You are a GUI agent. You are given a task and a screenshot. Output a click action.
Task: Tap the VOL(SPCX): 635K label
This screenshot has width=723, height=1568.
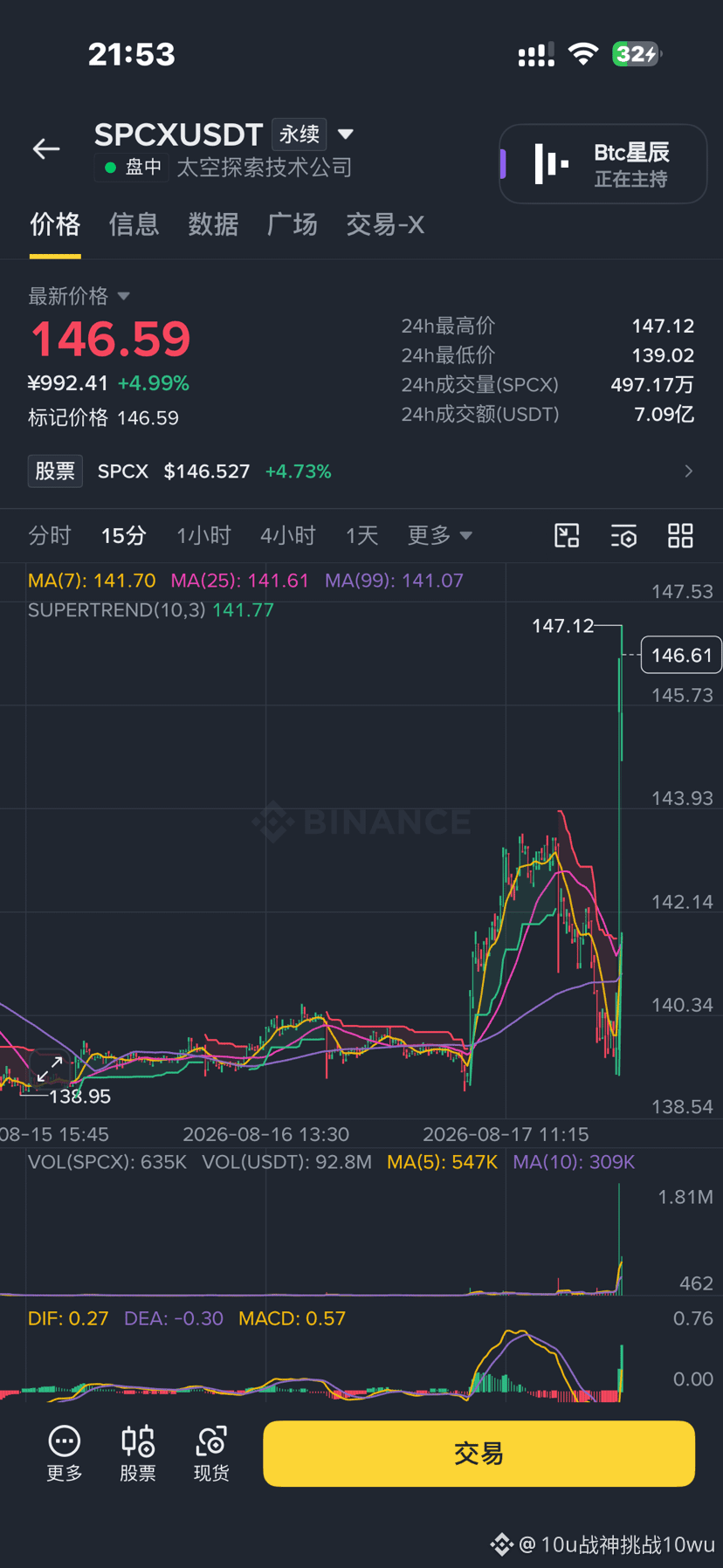(x=107, y=1162)
